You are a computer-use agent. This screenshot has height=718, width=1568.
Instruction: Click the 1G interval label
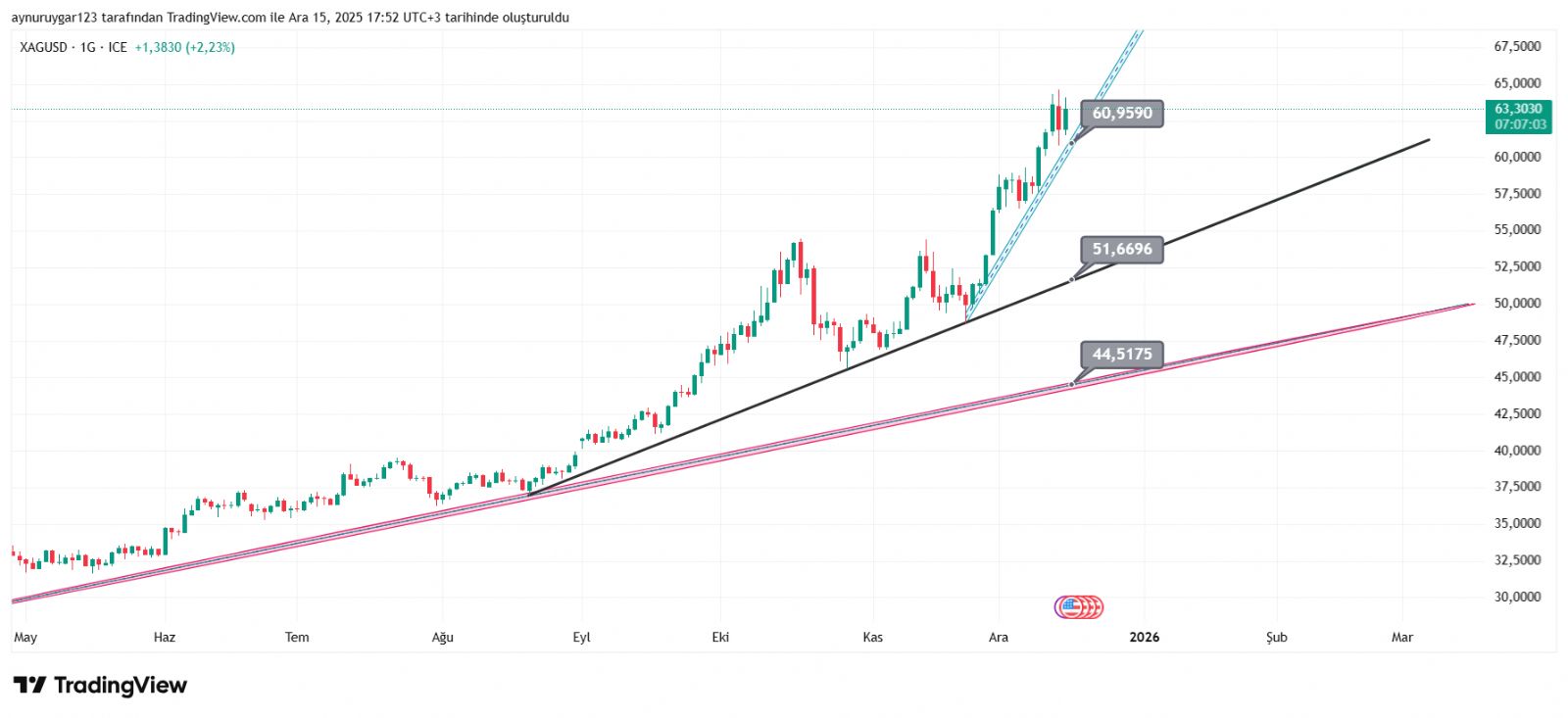(x=88, y=47)
